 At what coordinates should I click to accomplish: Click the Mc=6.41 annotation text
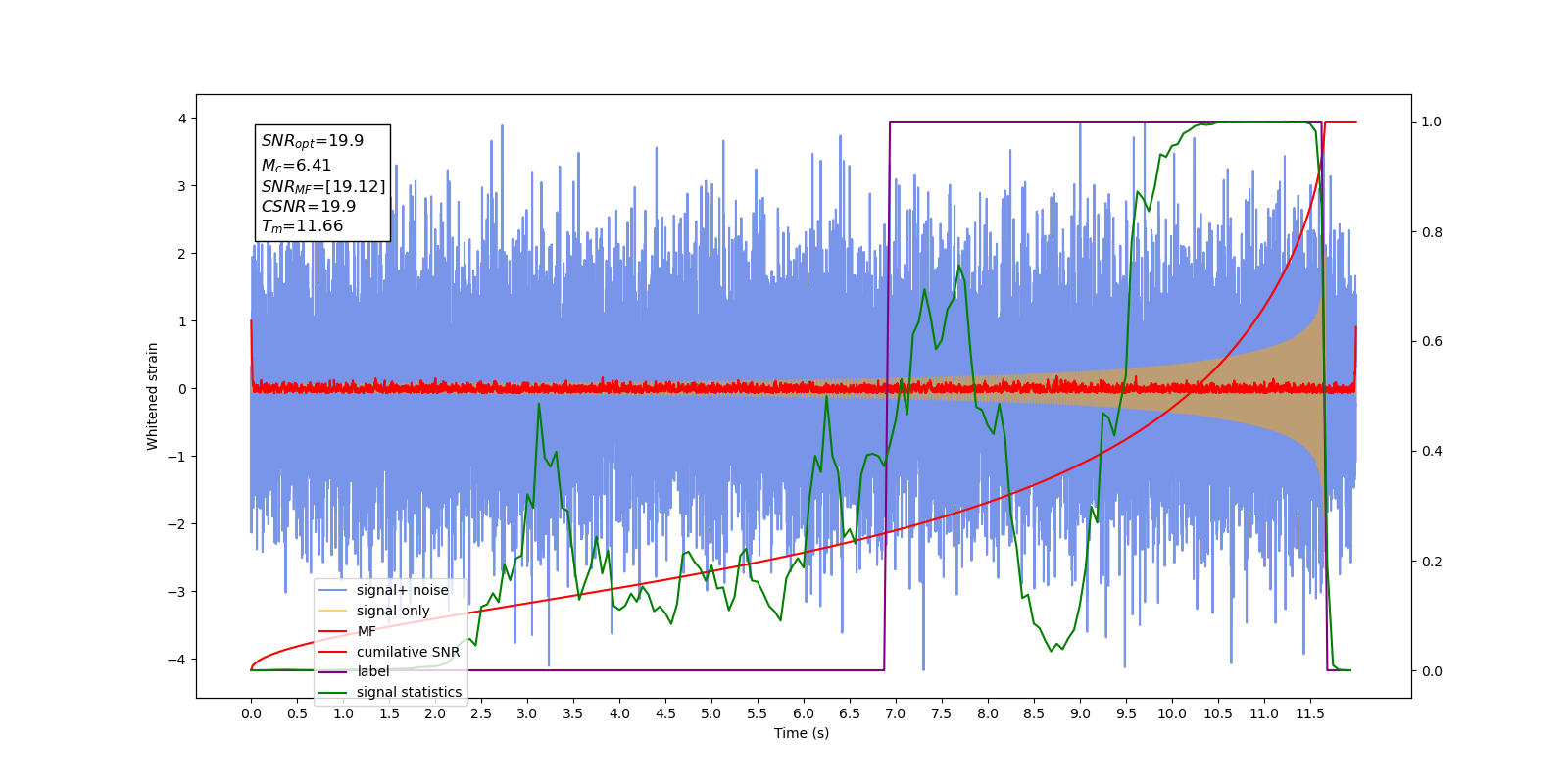pyautogui.click(x=296, y=166)
